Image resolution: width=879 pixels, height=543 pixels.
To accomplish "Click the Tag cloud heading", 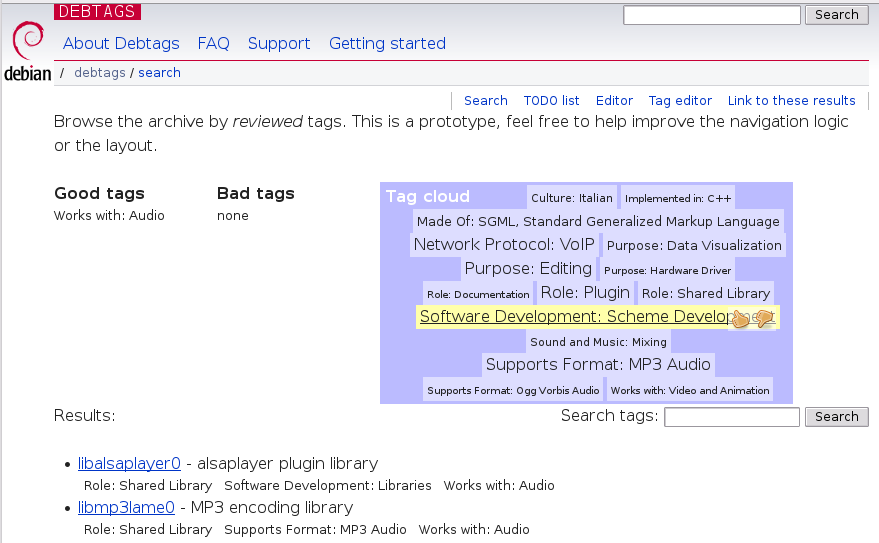I will click(428, 197).
